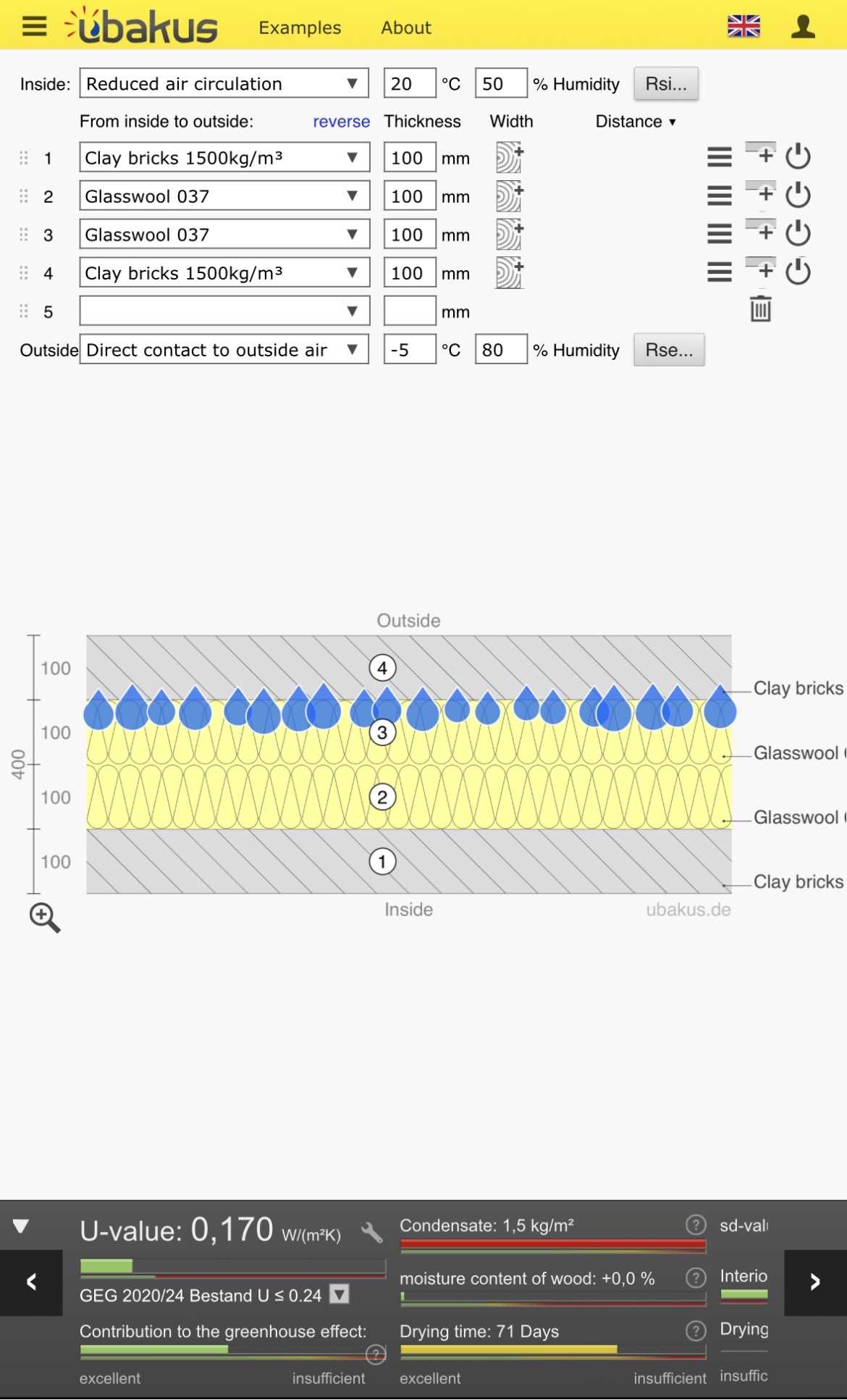Viewport: 847px width, 1400px height.
Task: Open the About menu
Action: [x=405, y=28]
